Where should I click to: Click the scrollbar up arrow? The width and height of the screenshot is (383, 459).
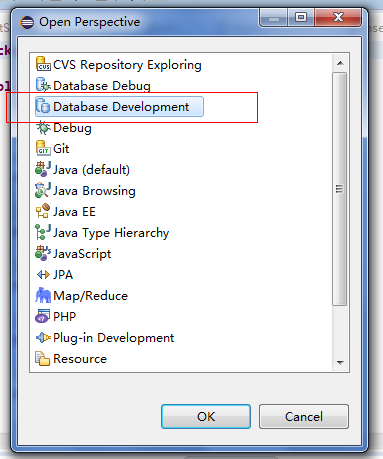(340, 63)
